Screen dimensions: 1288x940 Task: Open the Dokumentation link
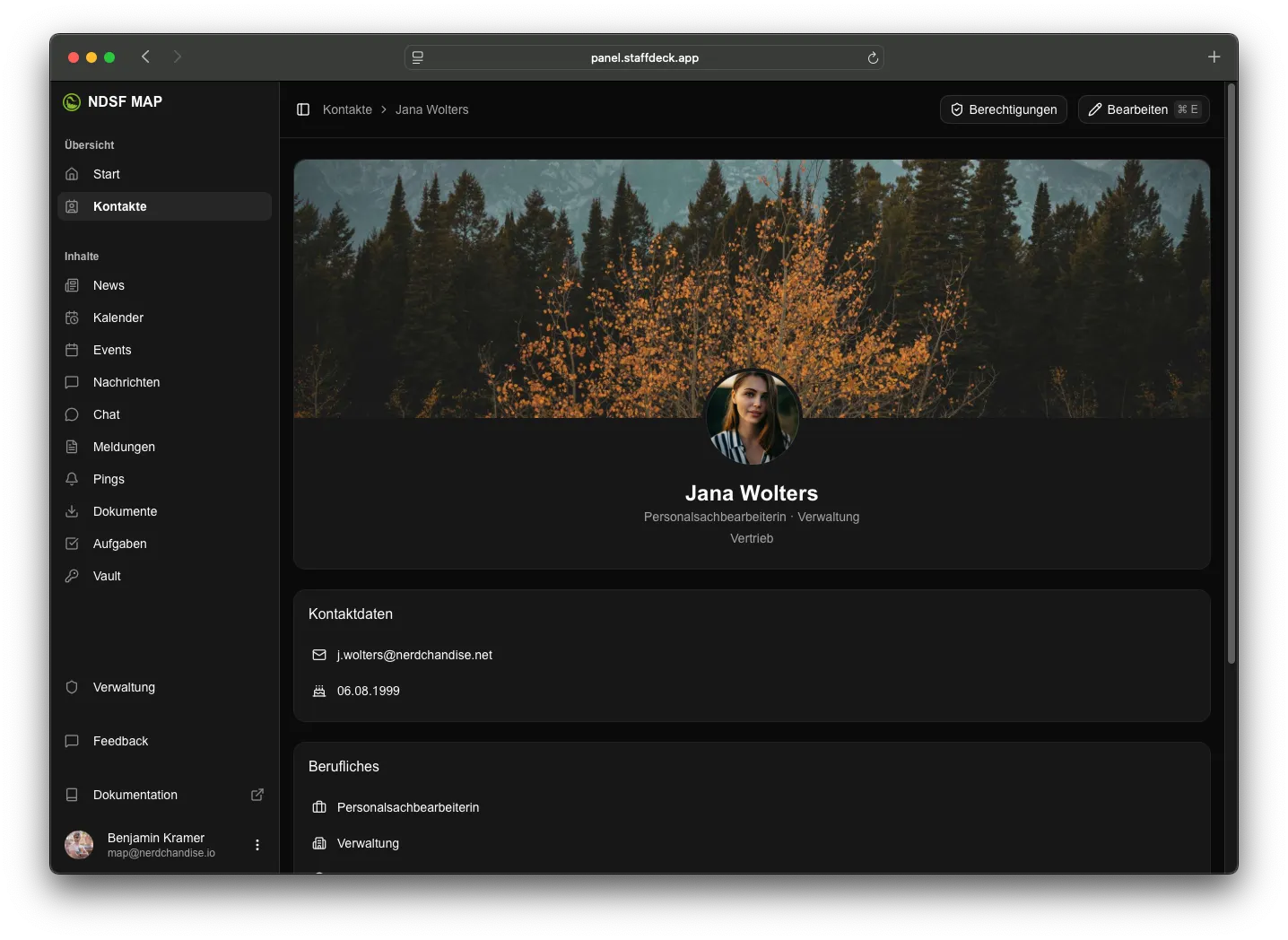click(x=165, y=795)
